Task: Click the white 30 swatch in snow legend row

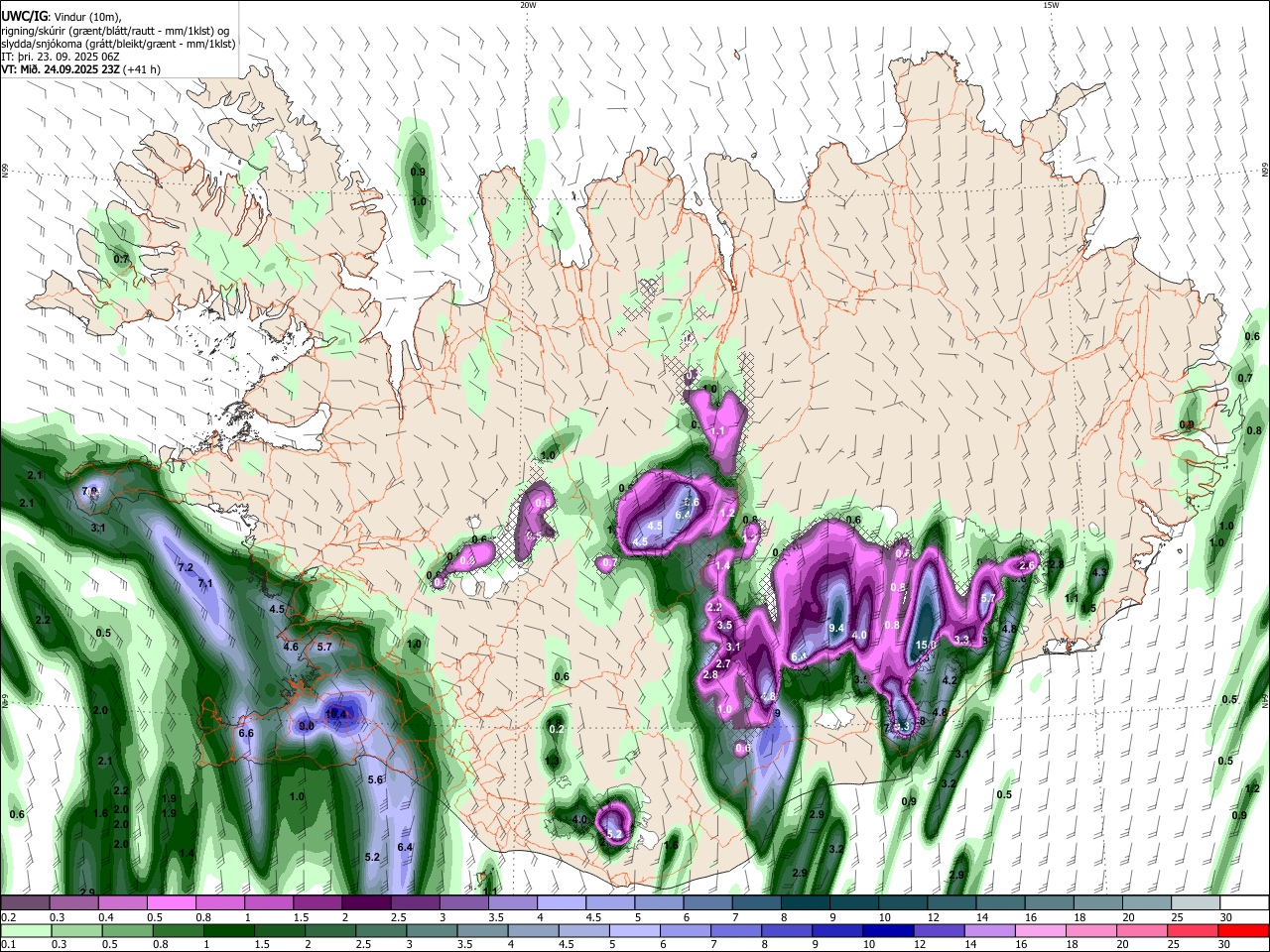Action: (1243, 902)
